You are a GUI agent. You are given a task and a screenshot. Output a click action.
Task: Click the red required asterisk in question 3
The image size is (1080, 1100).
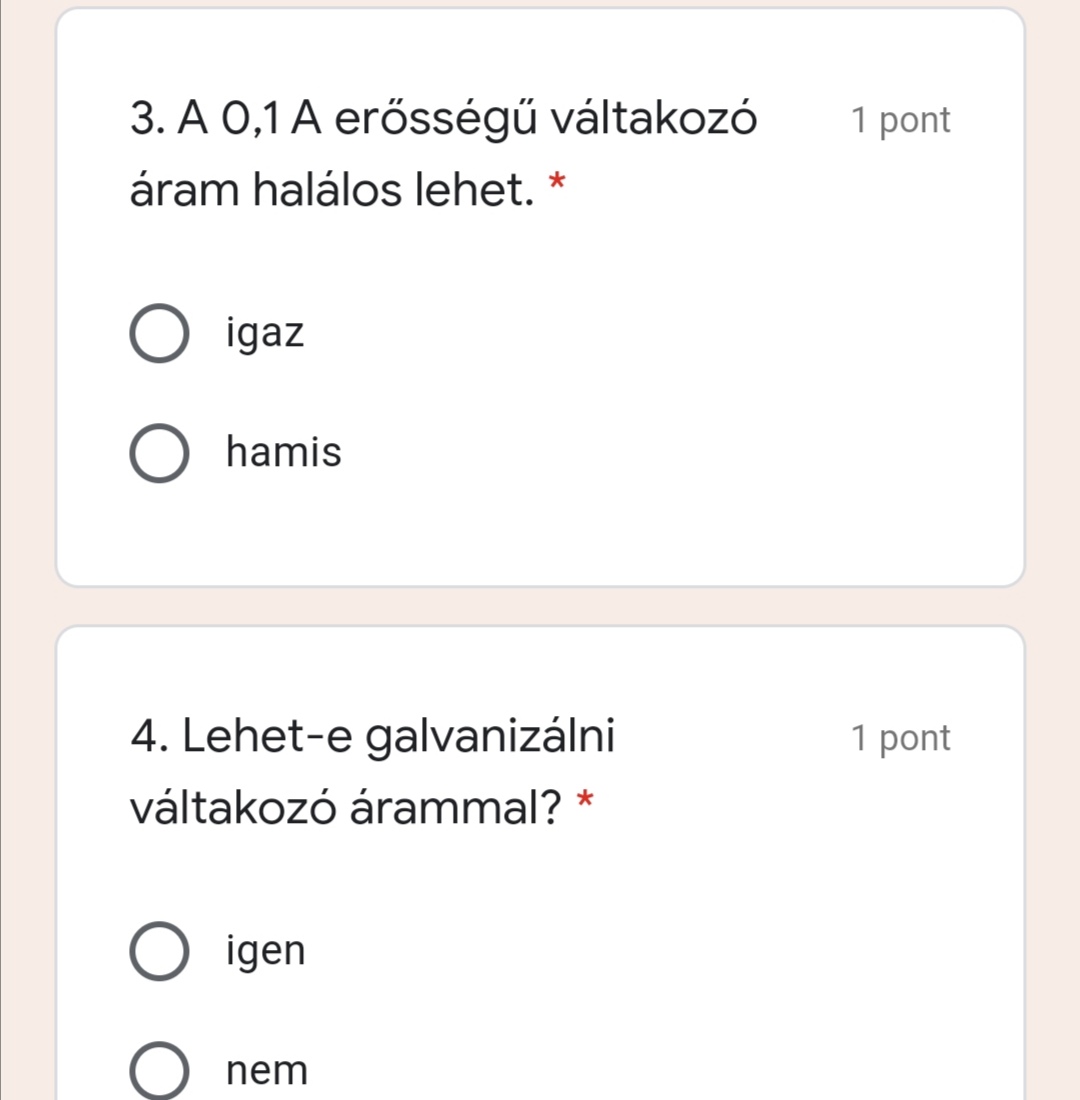(x=558, y=181)
